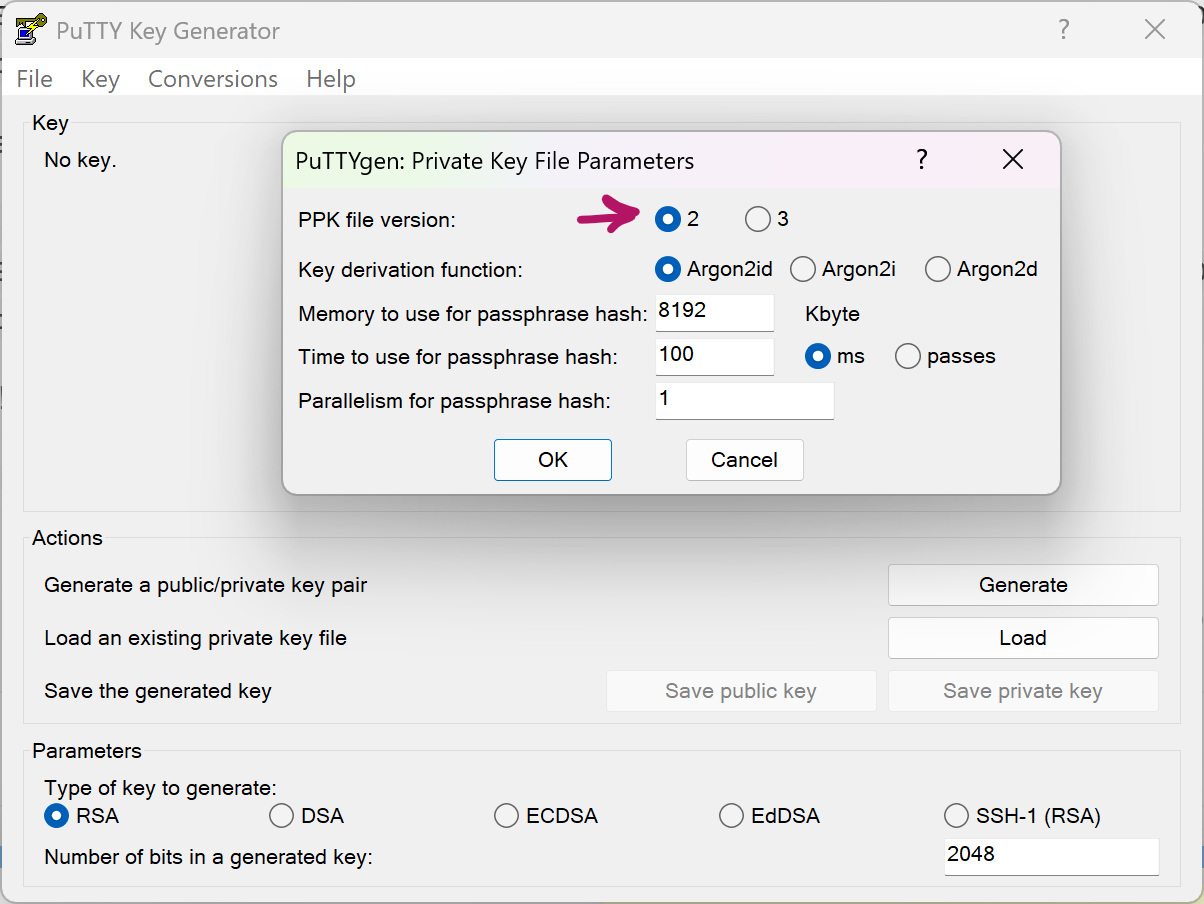This screenshot has width=1204, height=904.
Task: Load an existing private key file
Action: point(1022,638)
